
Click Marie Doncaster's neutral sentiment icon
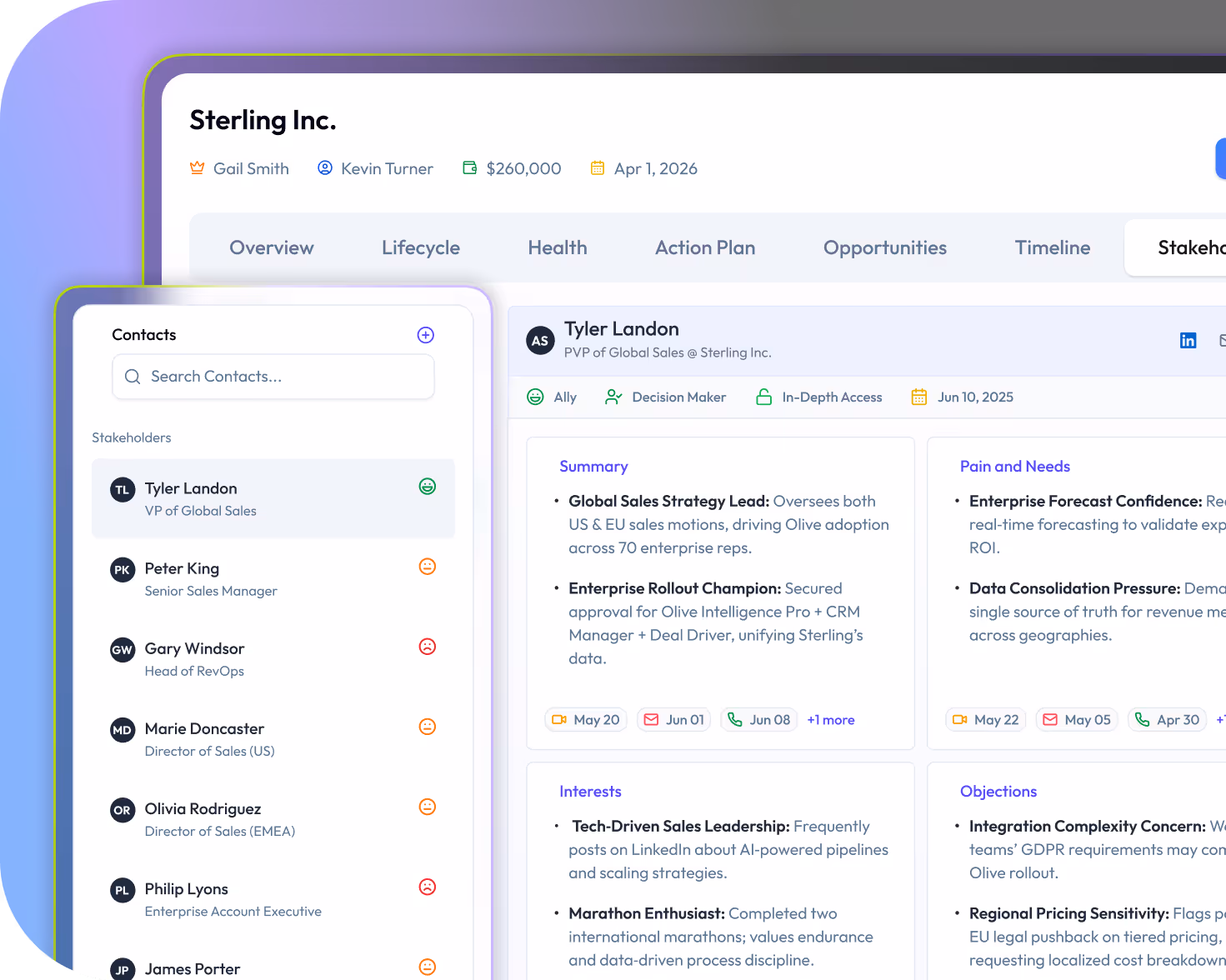tap(428, 727)
